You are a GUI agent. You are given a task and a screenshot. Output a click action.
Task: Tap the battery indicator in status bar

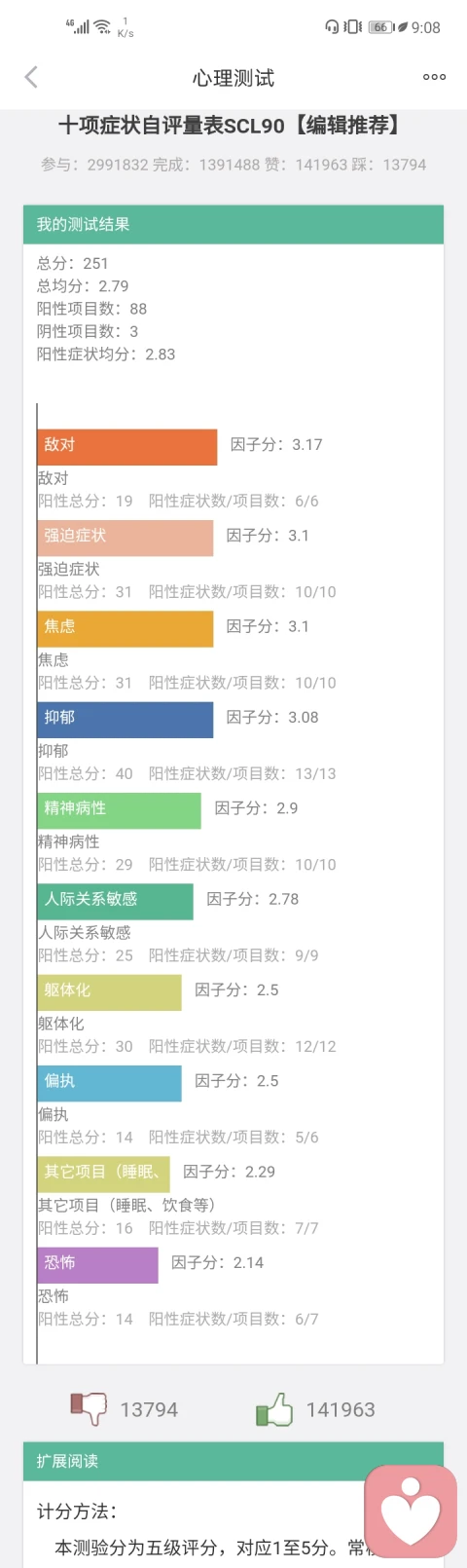coord(381,27)
